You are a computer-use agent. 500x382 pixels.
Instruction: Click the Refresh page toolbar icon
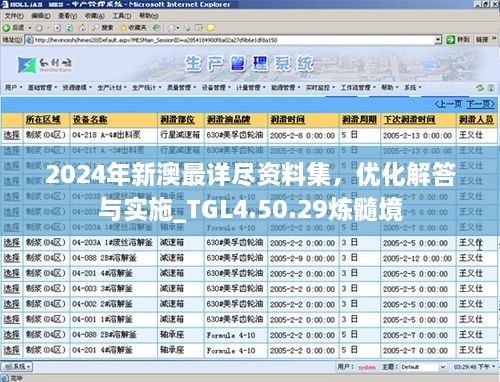tap(69, 28)
